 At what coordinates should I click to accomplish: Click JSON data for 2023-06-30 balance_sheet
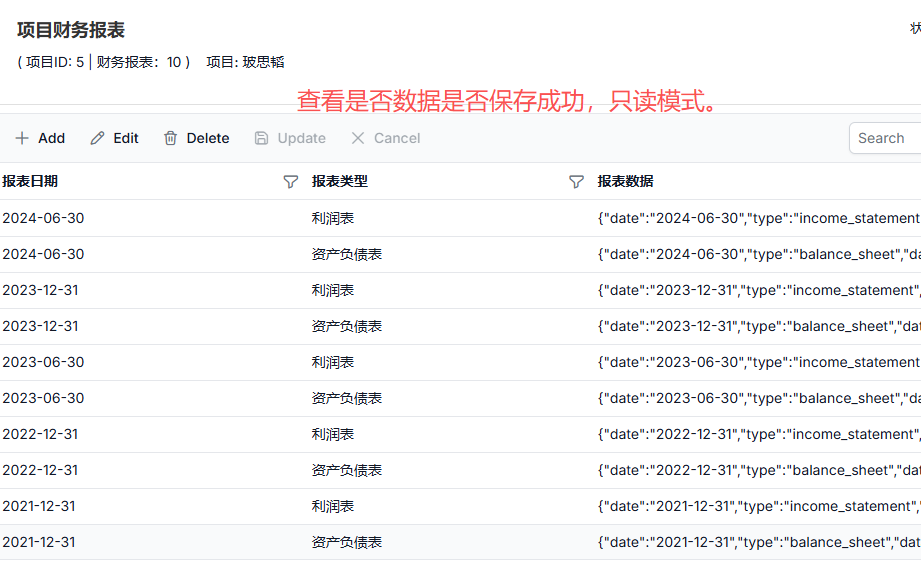pos(759,398)
